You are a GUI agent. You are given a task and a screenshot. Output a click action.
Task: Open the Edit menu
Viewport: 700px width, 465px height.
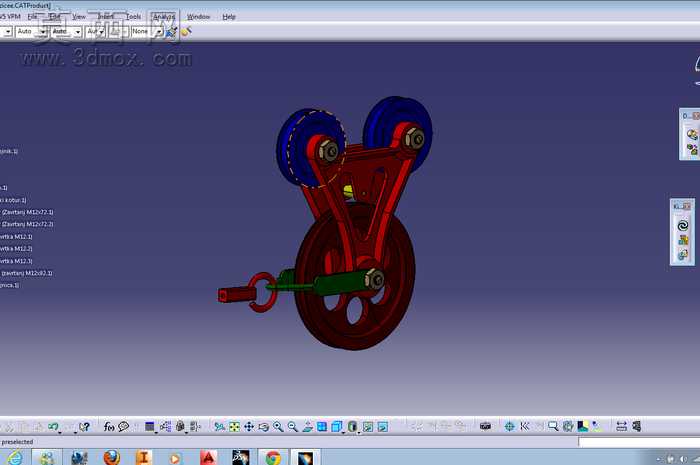click(54, 17)
